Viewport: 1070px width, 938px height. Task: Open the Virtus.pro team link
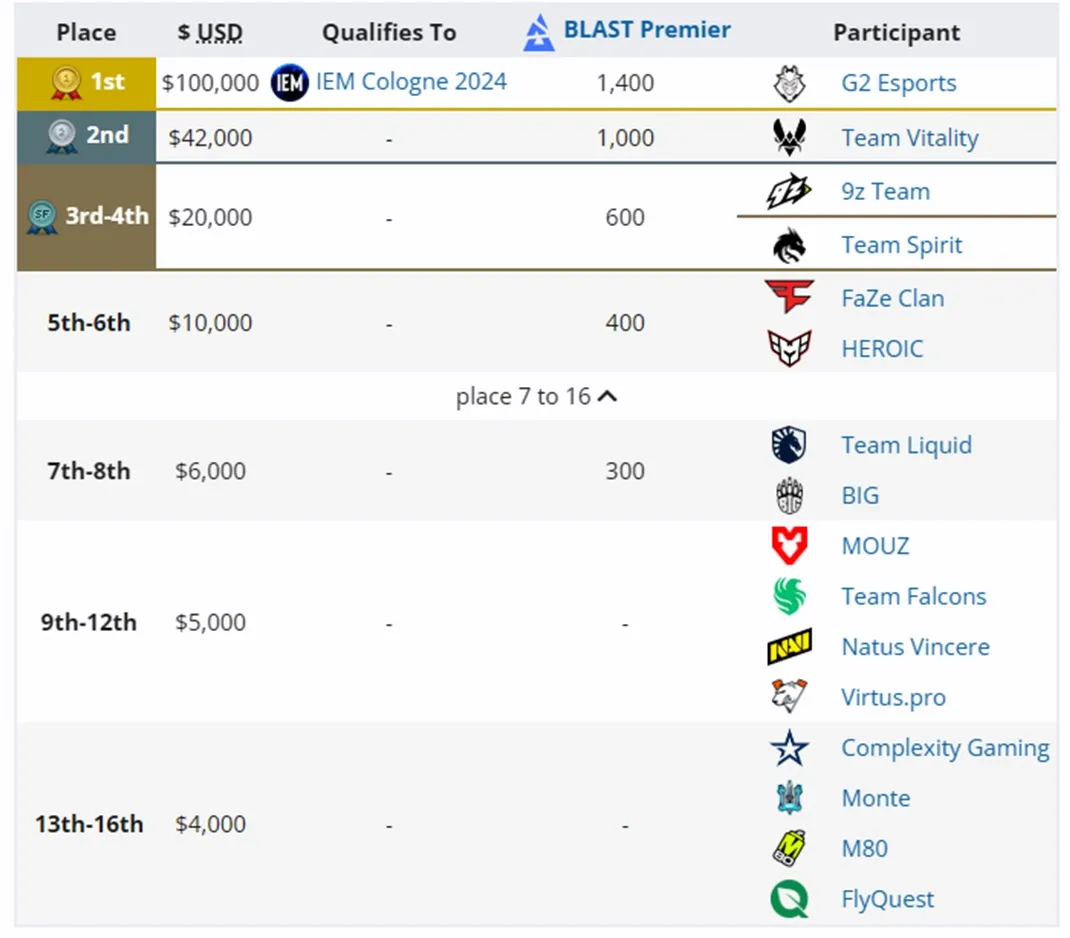click(893, 697)
